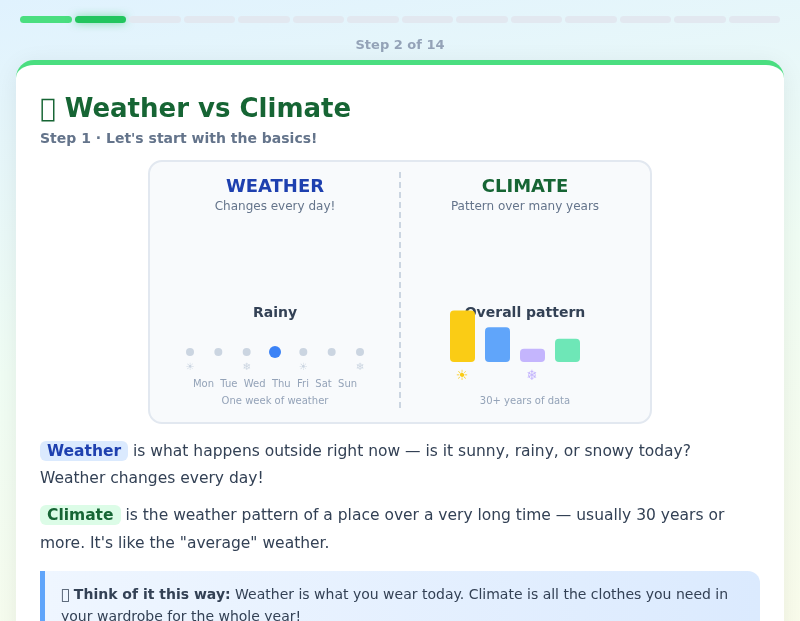
Task: Select Thursday's highlighted weather dot
Action: pyautogui.click(x=274, y=352)
